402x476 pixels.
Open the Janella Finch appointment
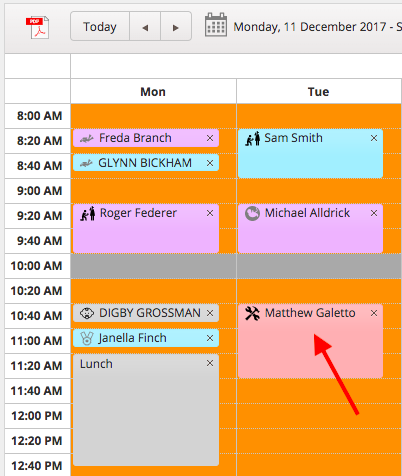[x=146, y=338]
